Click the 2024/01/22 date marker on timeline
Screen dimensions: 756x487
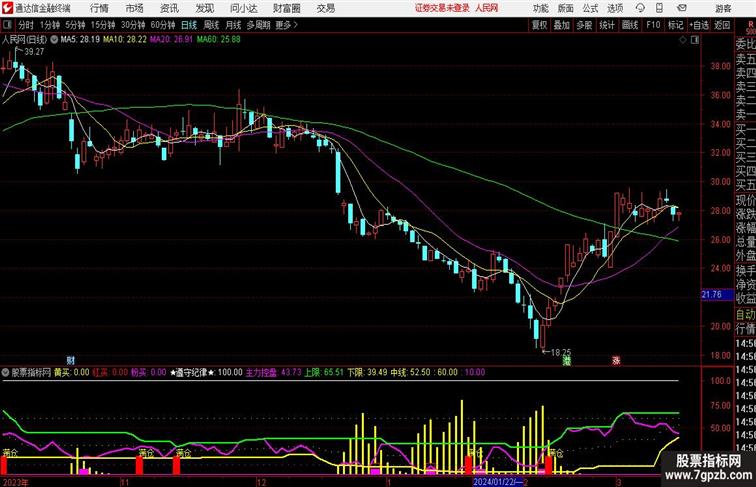point(498,482)
